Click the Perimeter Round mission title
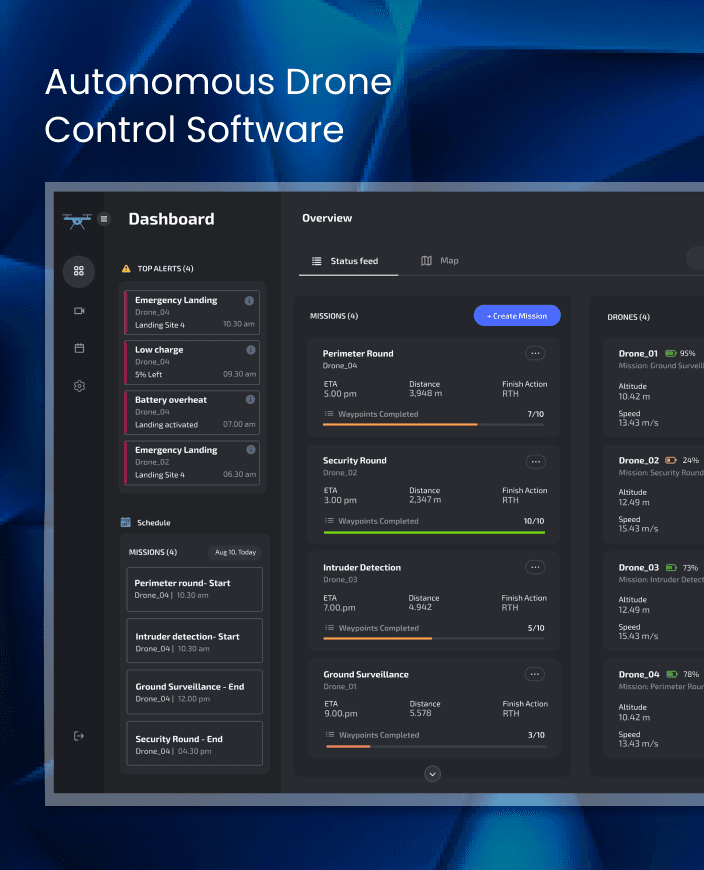This screenshot has width=704, height=870. (x=358, y=353)
